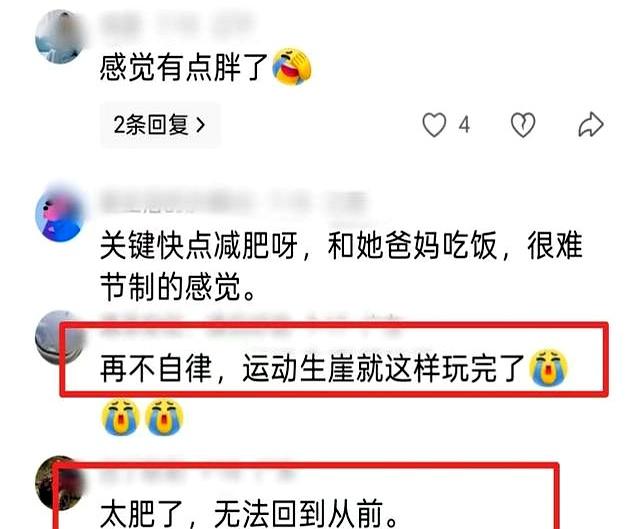Tap the crying emoji ending the "玩完了" line
The width and height of the screenshot is (640, 529).
(x=548, y=369)
